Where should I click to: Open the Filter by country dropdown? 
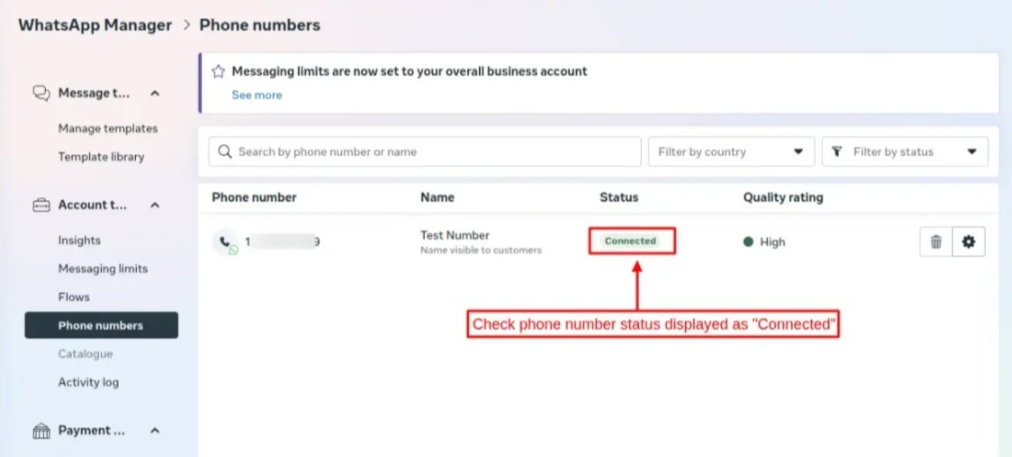[x=731, y=152]
